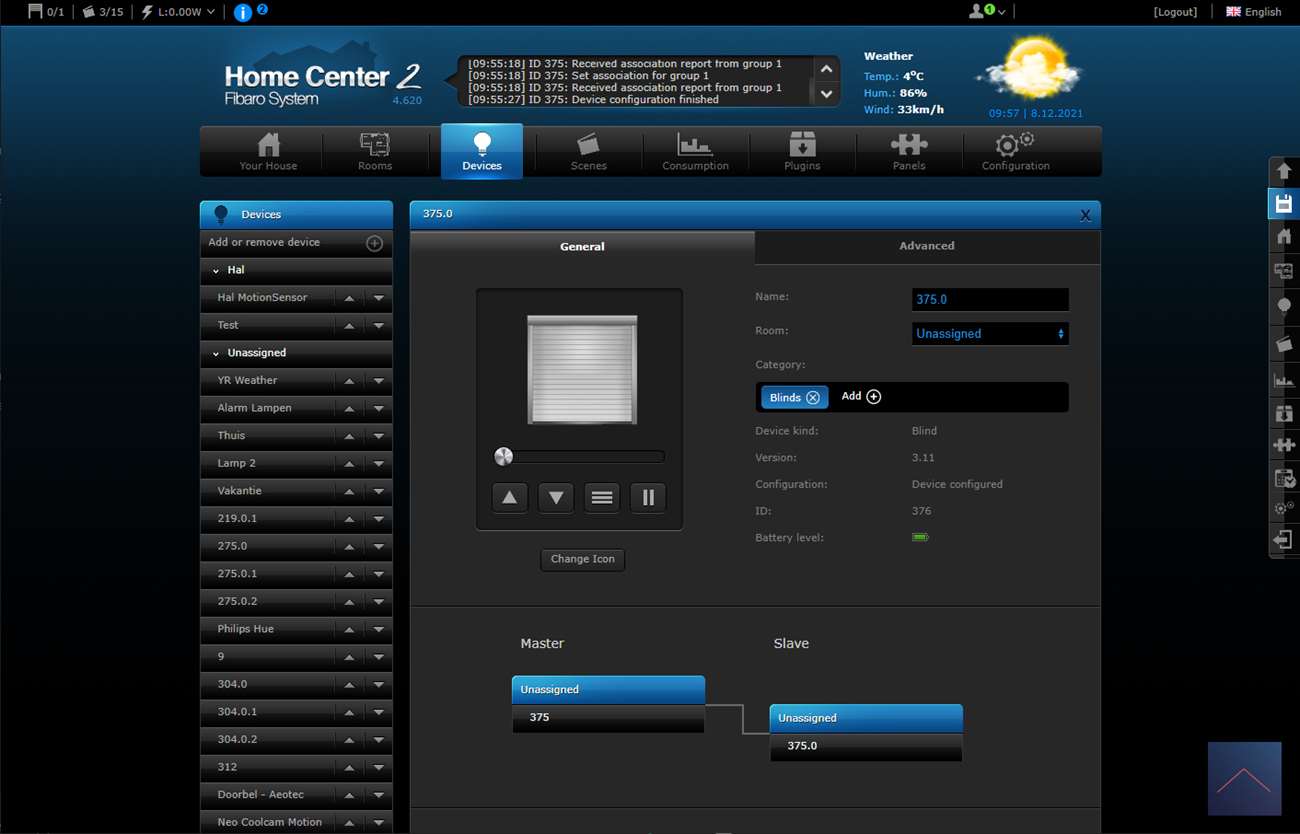Open the Room dropdown set to Unassigned
This screenshot has height=834, width=1300.
click(x=989, y=334)
